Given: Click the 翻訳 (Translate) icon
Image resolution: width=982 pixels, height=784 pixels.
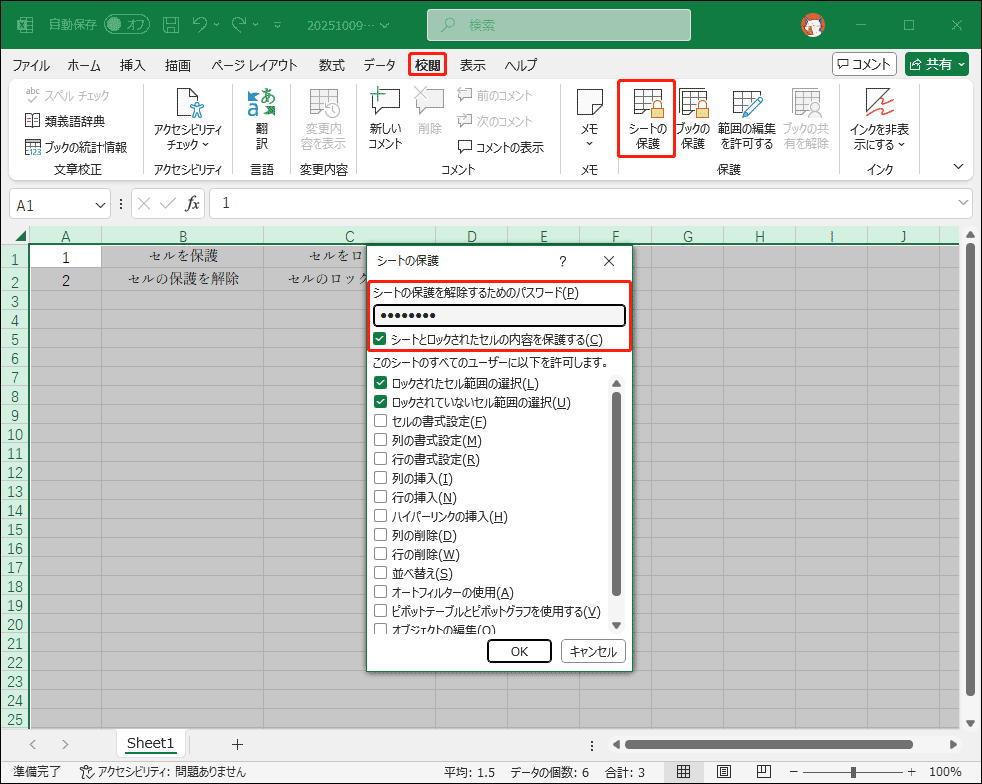Looking at the screenshot, I should pos(261,105).
